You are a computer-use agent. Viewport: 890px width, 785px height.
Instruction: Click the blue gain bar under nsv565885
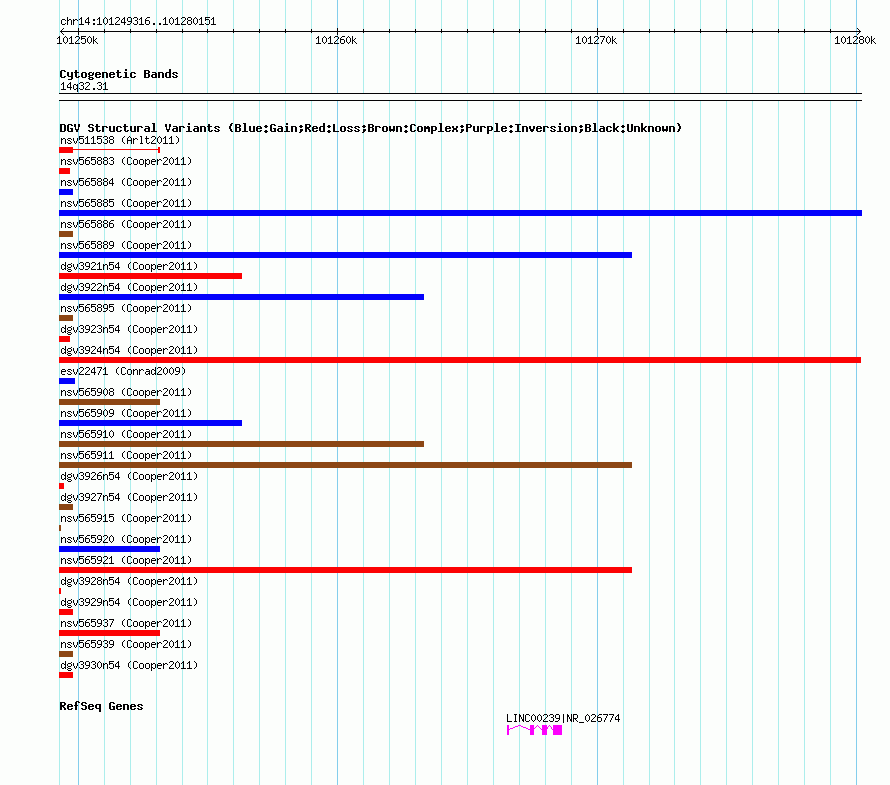(x=460, y=213)
